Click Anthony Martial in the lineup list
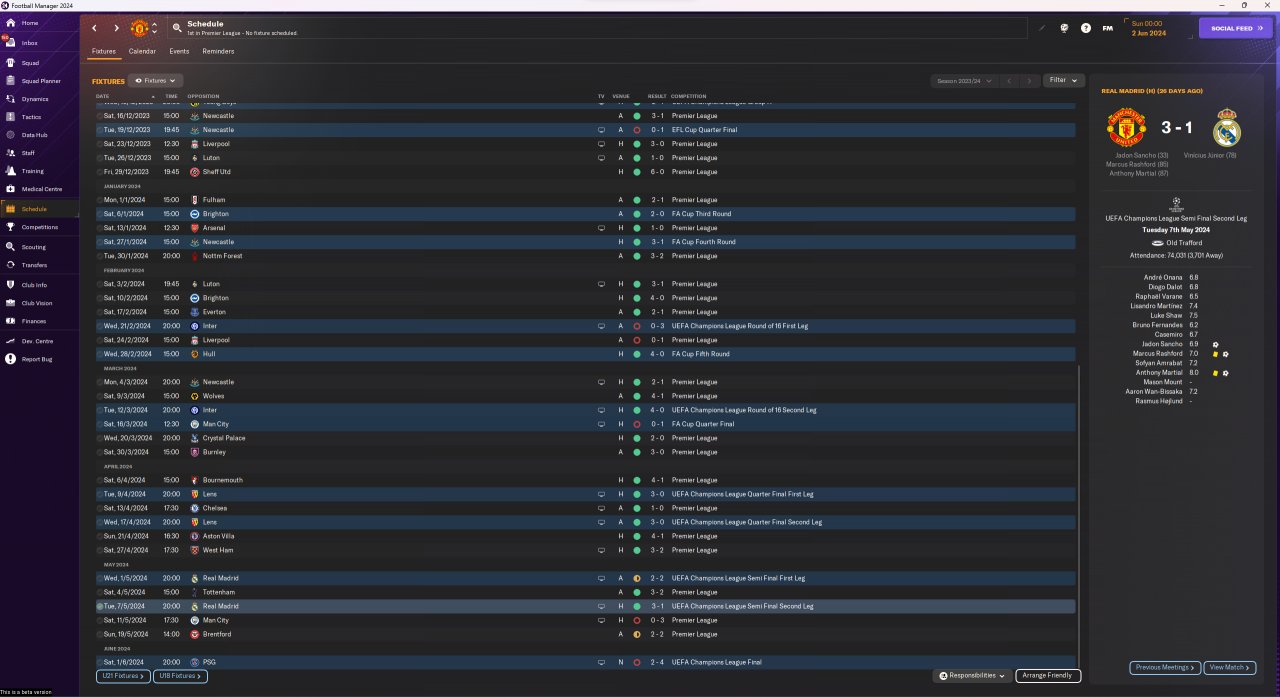This screenshot has height=697, width=1280. (x=1159, y=373)
